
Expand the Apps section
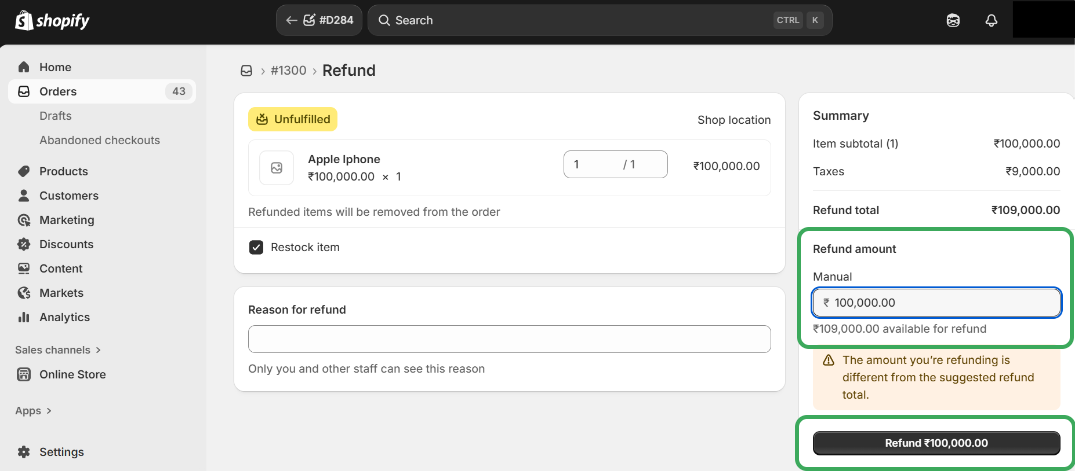33,410
